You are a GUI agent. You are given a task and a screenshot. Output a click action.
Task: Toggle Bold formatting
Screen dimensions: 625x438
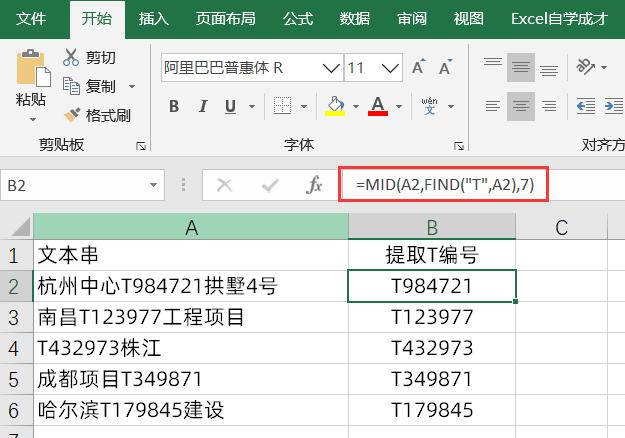pos(174,106)
